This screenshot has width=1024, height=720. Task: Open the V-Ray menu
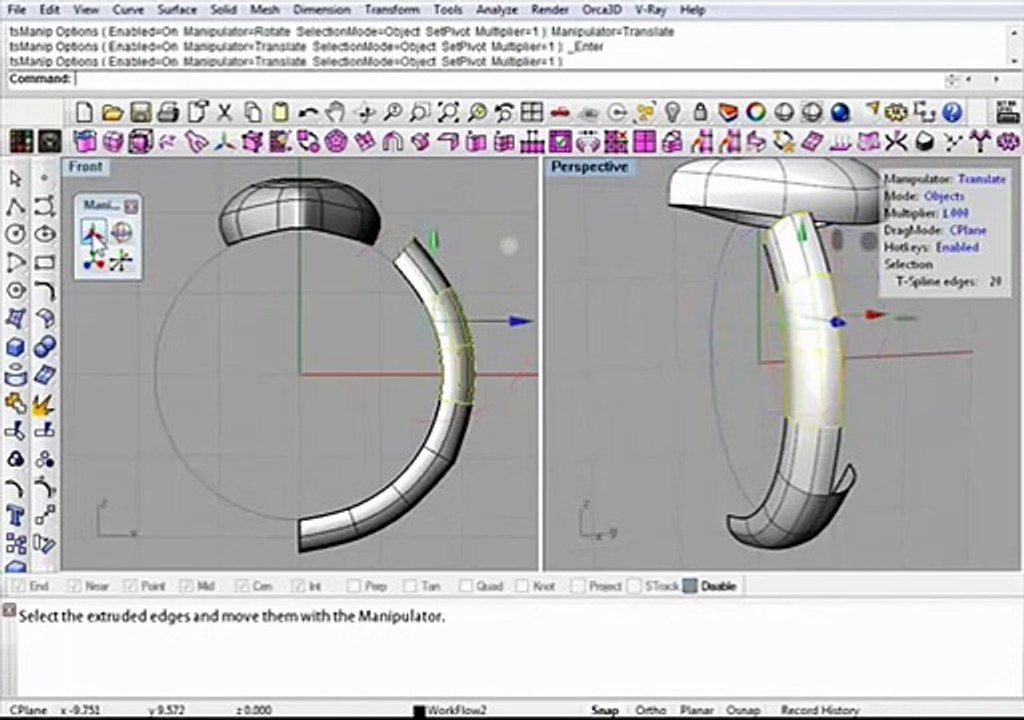point(650,10)
